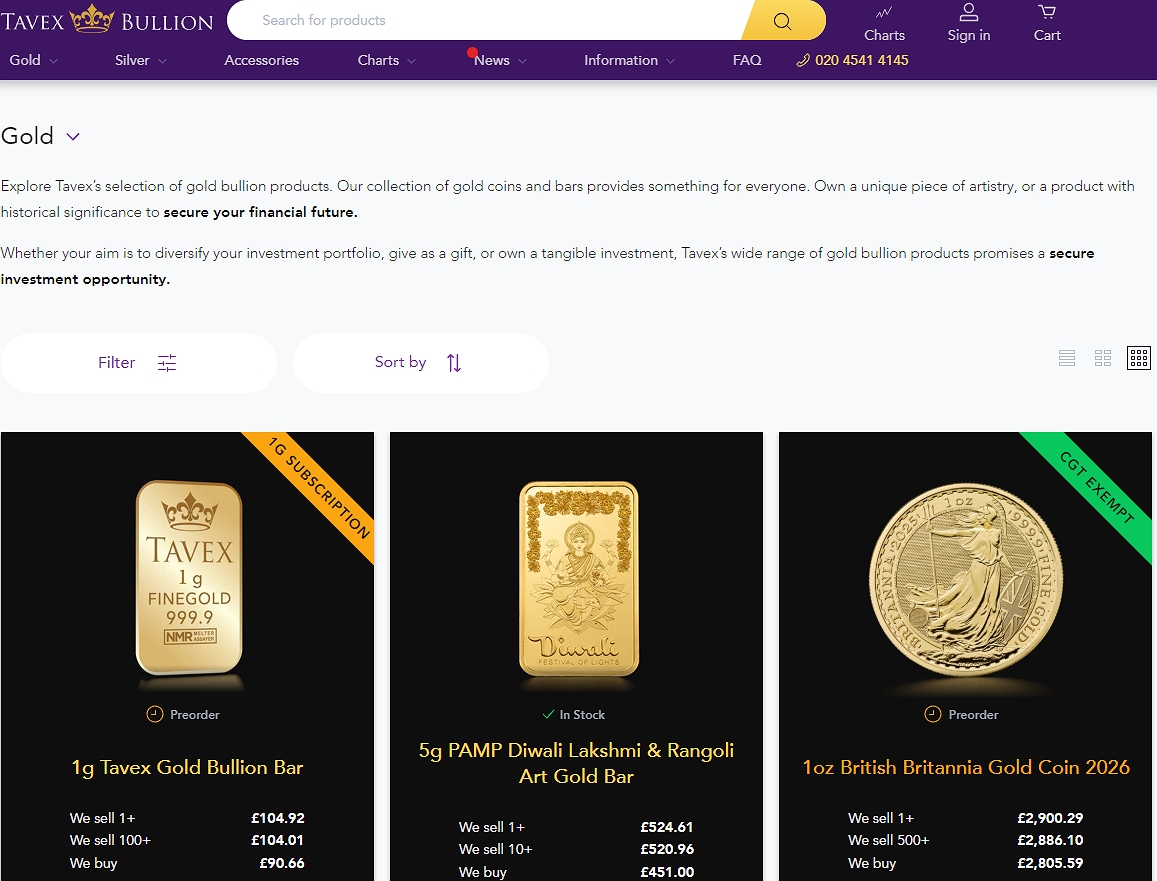Expand the Silver navigation menu
The image size is (1157, 881).
[x=140, y=60]
